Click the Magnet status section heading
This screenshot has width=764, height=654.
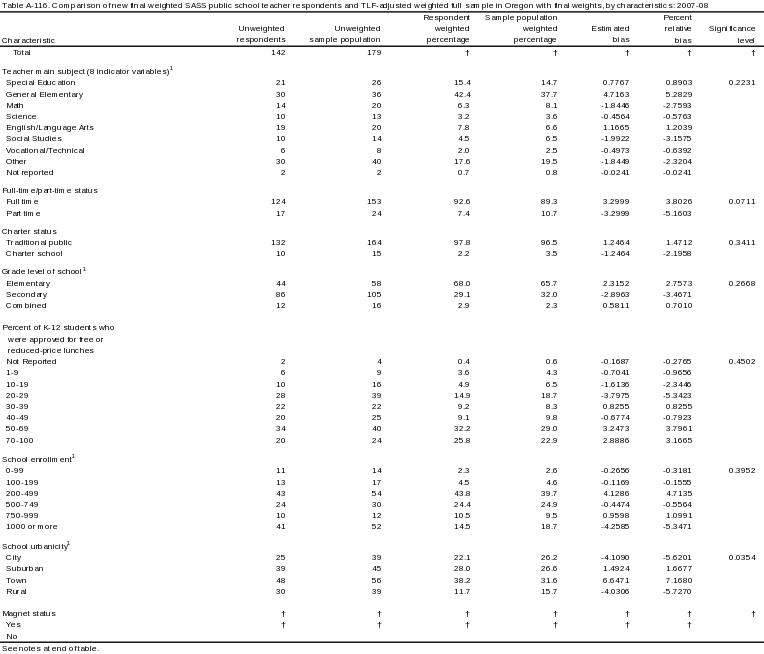point(29,613)
